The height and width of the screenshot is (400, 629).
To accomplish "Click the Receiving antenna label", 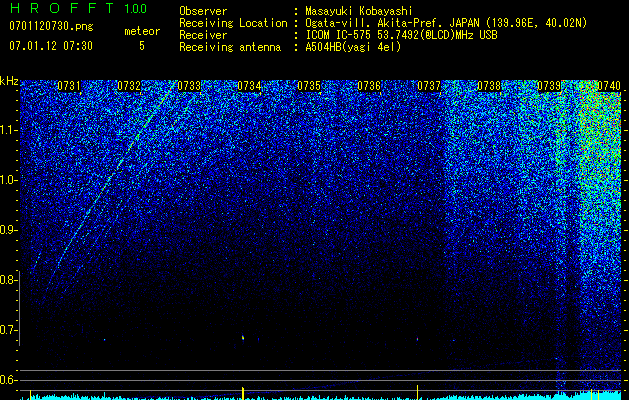I will [x=230, y=47].
